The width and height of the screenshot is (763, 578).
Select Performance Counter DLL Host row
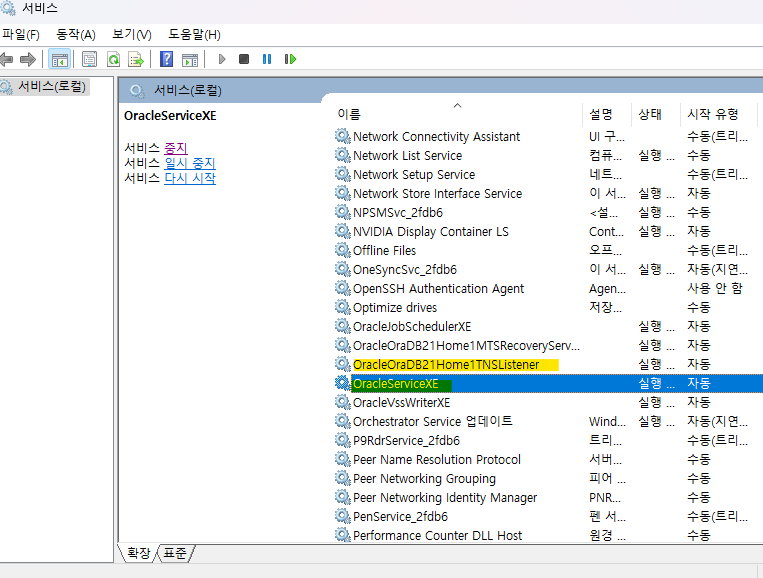548,535
